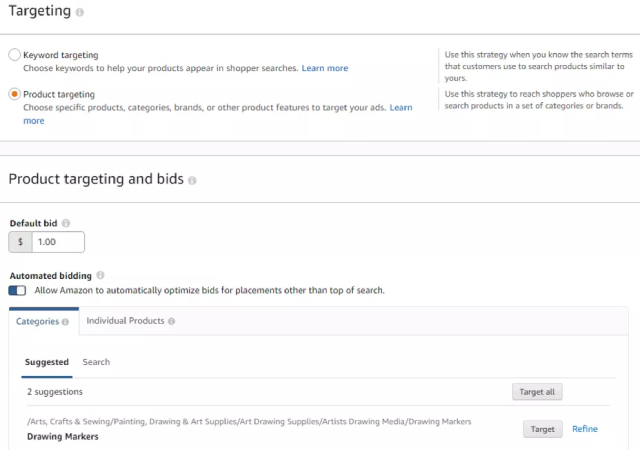640x450 pixels.
Task: Click the info icon beside Targeting heading
Action: 80,12
